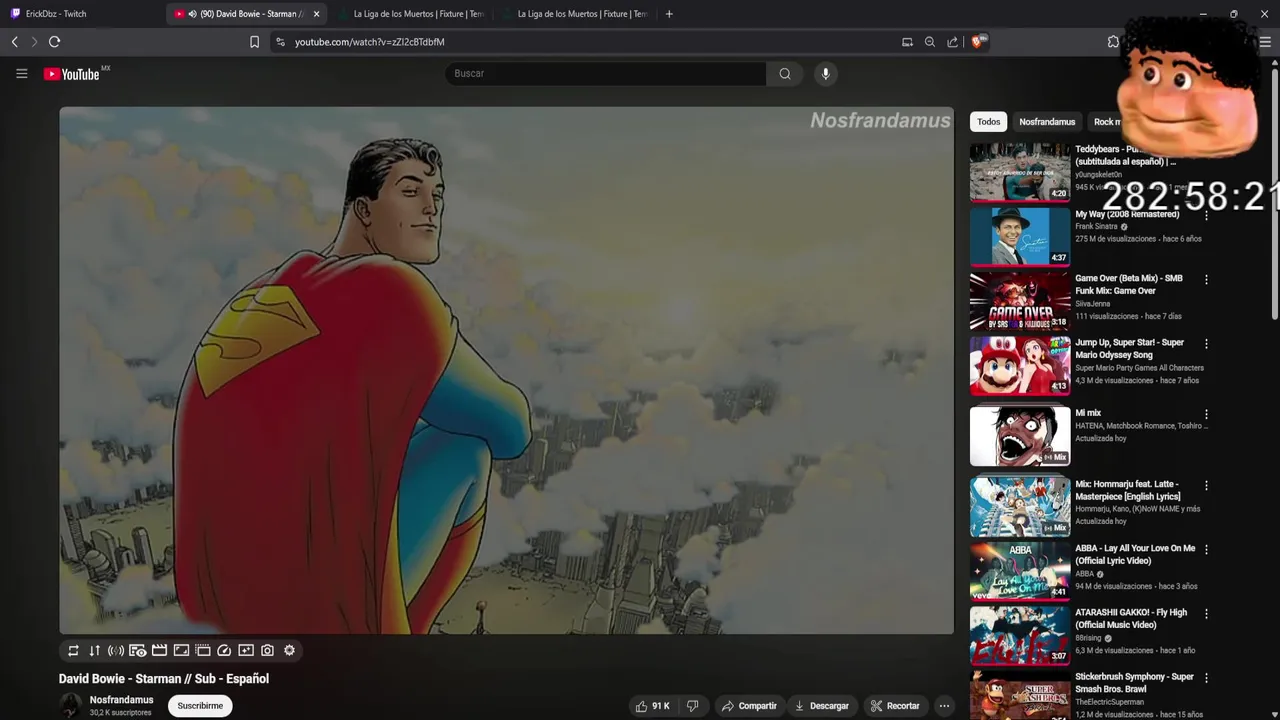Screen dimensions: 1280x720
Task: Click the share page icon in address bar
Action: (x=952, y=42)
